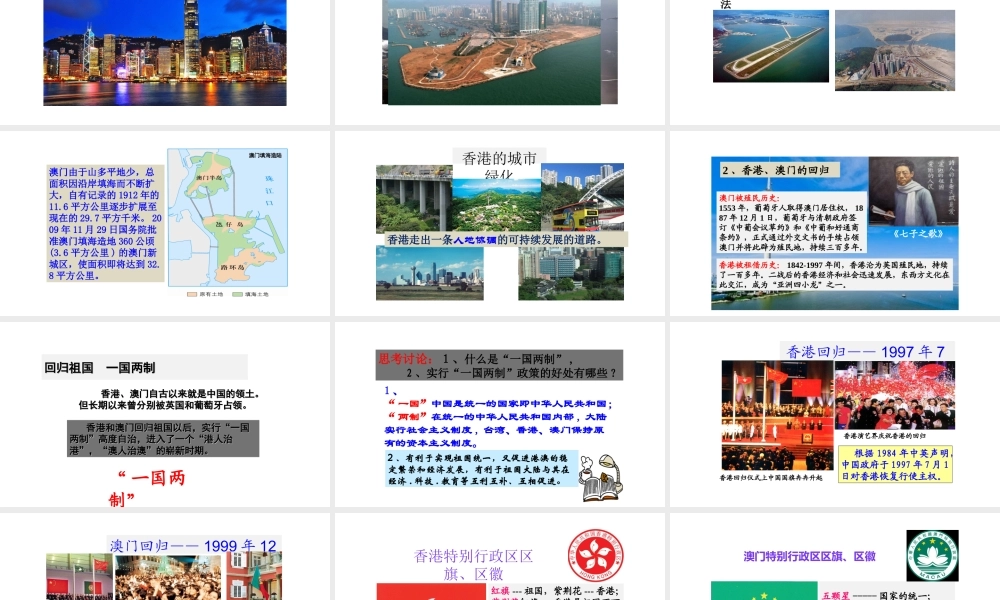Open the 澳门回归 1999 slide
Image resolution: width=1000 pixels, height=600 pixels.
[165, 557]
